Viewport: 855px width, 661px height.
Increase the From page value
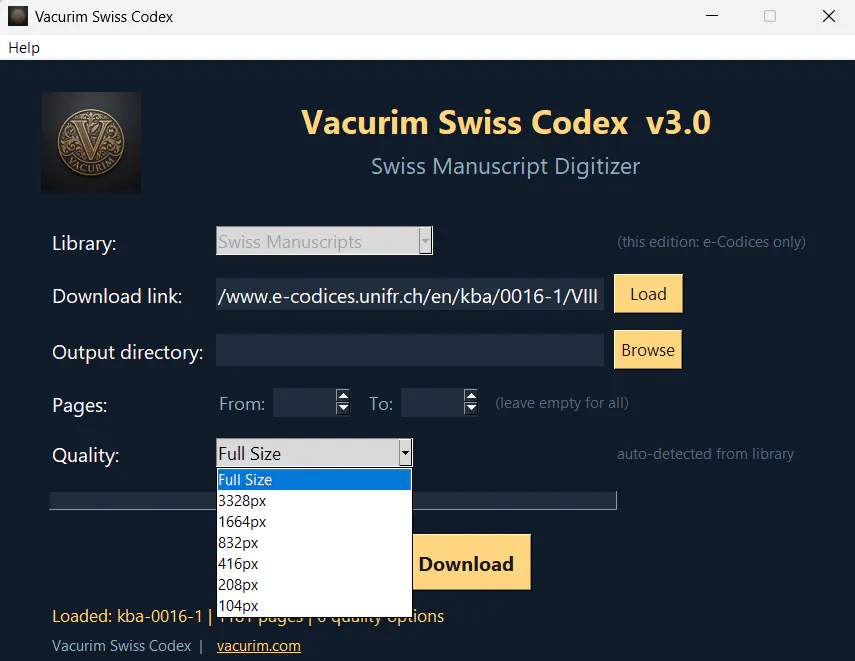pos(343,396)
